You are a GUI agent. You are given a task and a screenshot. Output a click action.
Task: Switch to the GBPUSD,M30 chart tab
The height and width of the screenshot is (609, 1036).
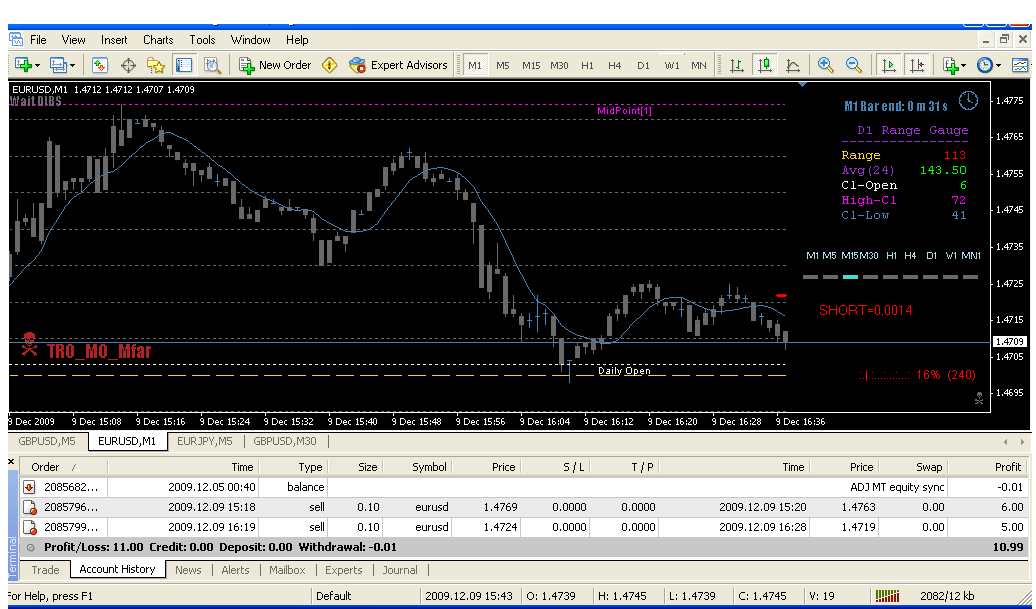(x=285, y=441)
